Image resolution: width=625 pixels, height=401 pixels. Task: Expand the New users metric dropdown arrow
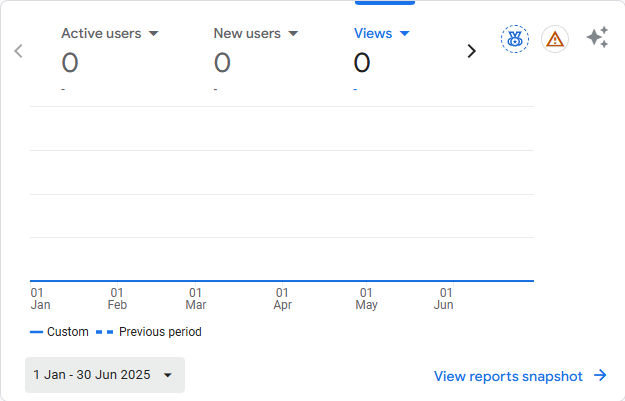click(293, 34)
